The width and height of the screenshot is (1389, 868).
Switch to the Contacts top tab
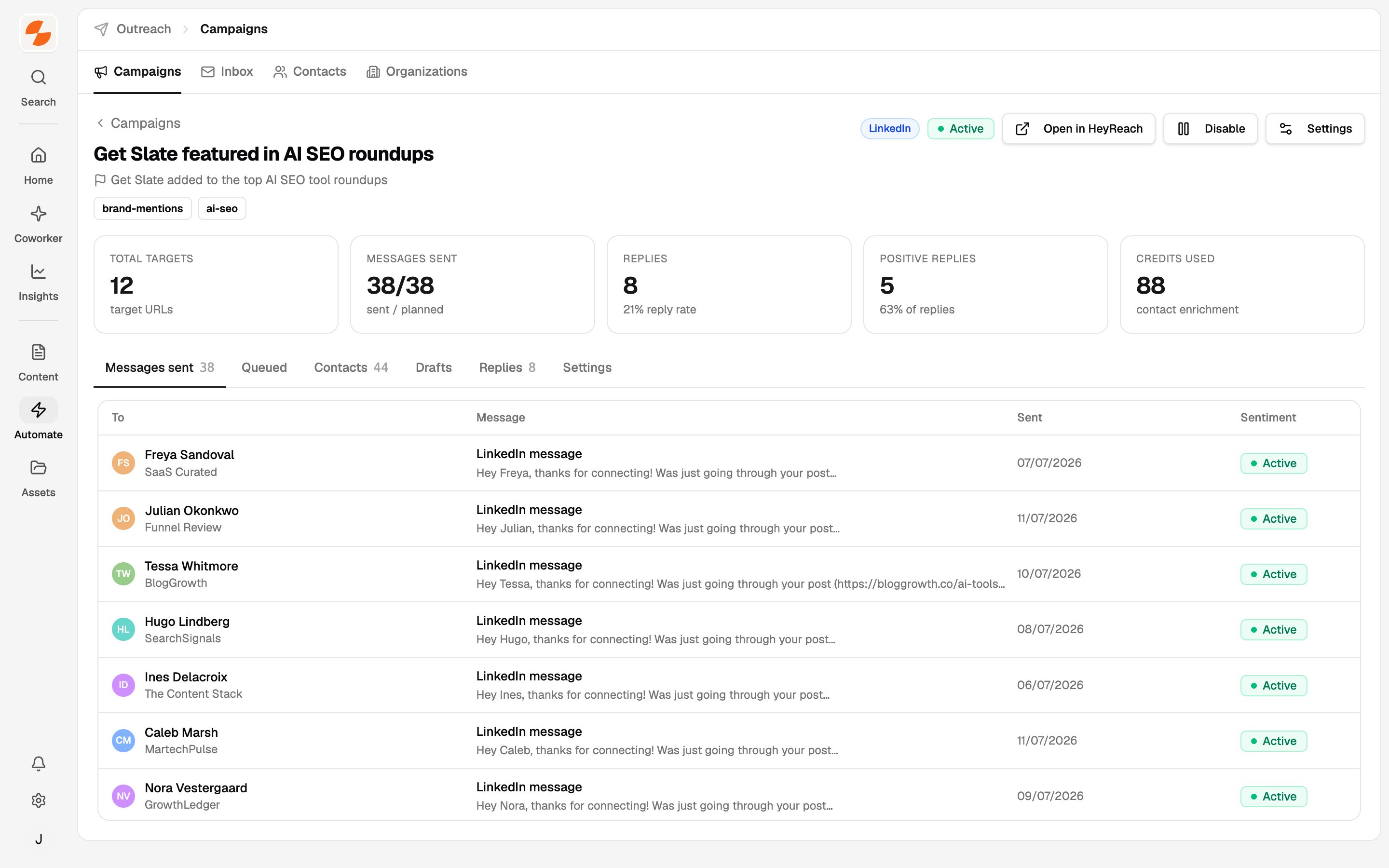[x=310, y=72]
